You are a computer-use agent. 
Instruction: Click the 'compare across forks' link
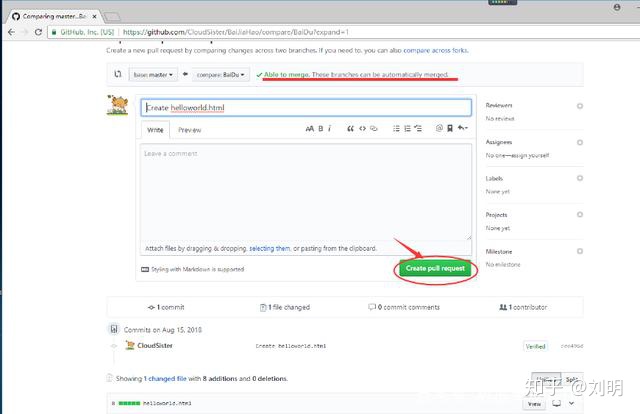(x=436, y=51)
